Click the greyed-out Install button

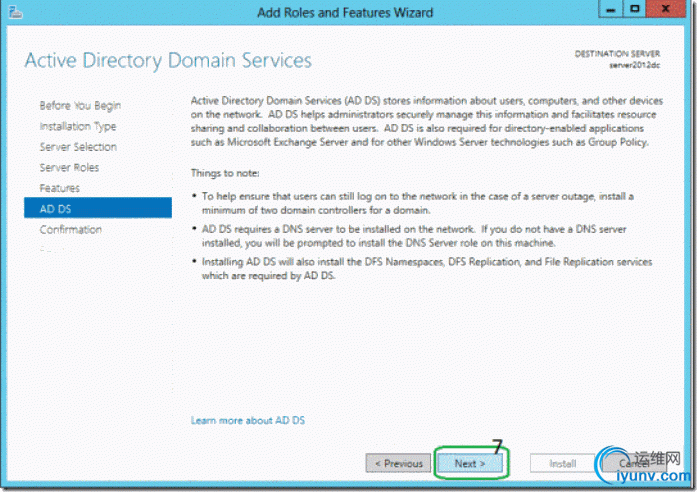pos(562,464)
